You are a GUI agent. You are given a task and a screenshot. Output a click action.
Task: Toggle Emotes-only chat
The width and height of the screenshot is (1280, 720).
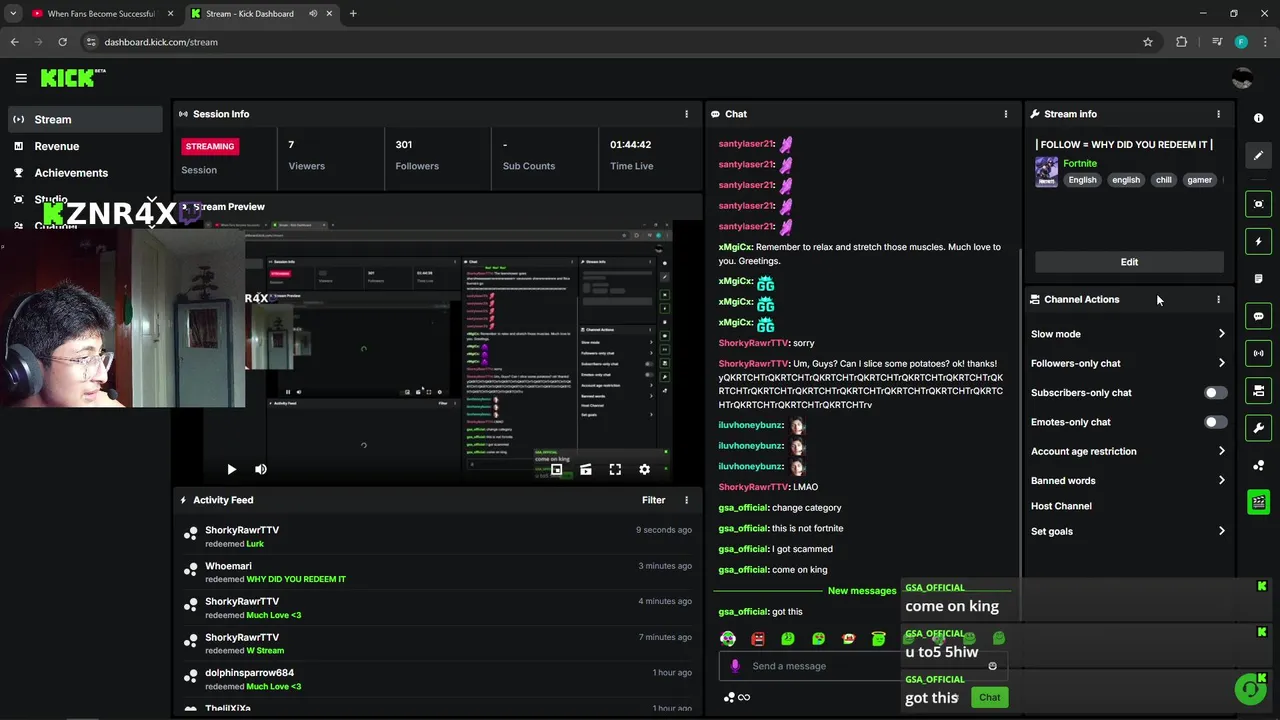1215,422
